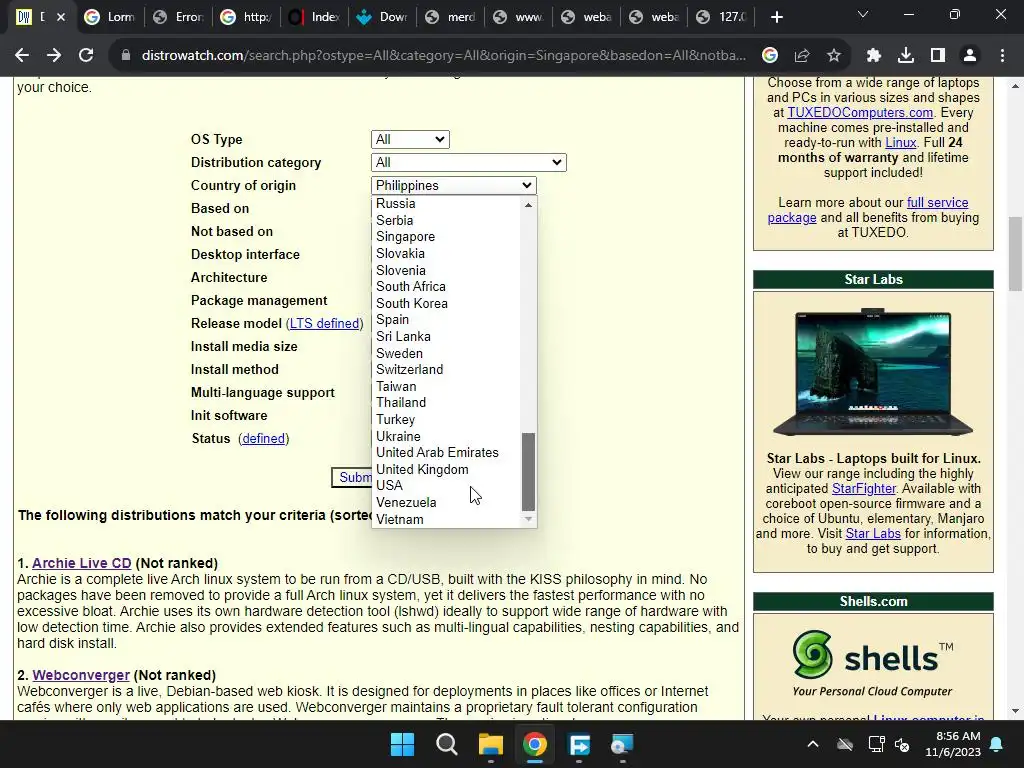Close the DistroWatch tab
The width and height of the screenshot is (1024, 768).
point(61,17)
